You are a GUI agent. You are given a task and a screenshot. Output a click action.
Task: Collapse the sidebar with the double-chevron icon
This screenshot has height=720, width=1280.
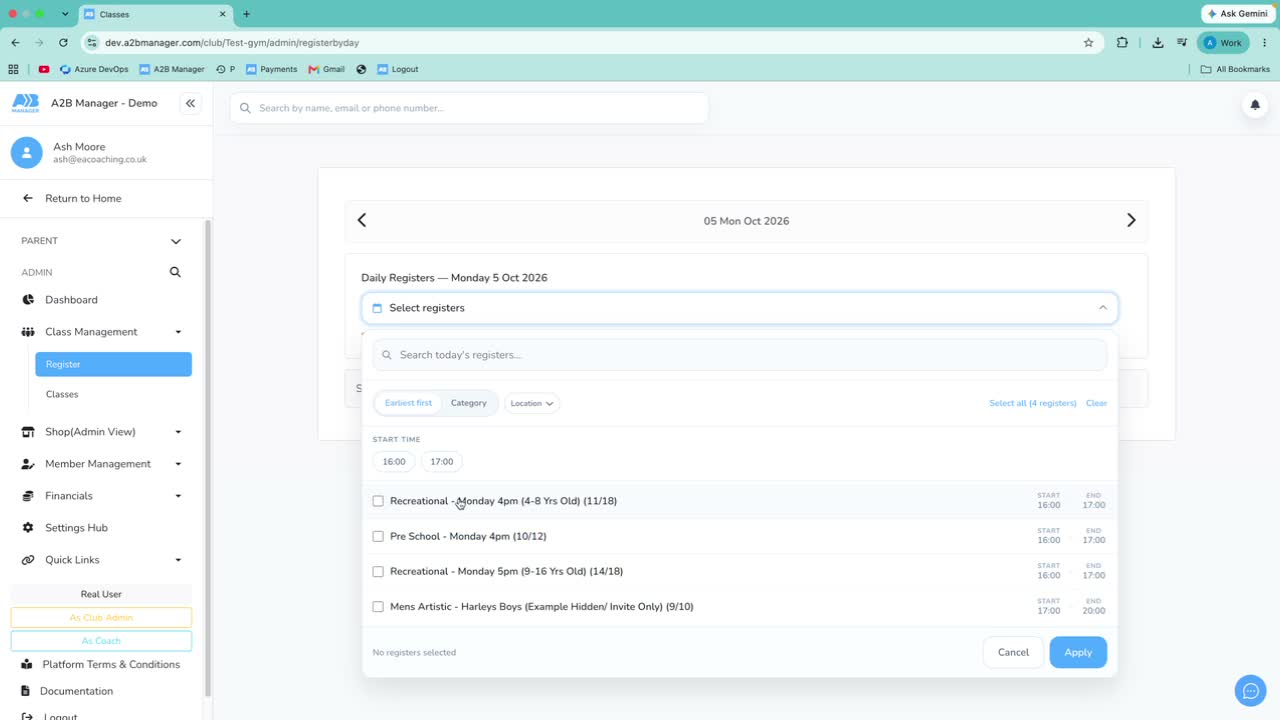[190, 103]
